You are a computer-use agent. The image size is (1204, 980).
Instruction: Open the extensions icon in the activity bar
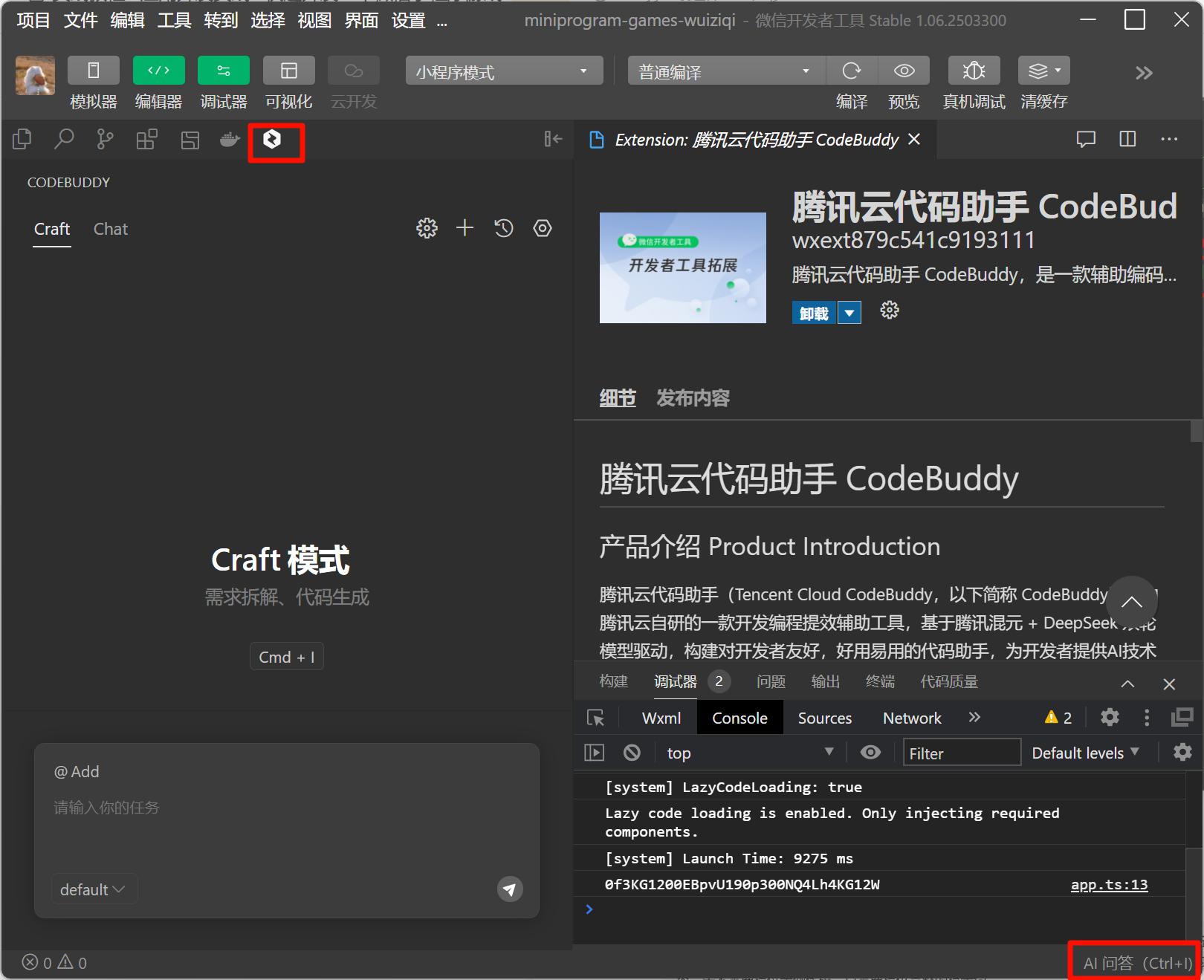point(146,140)
